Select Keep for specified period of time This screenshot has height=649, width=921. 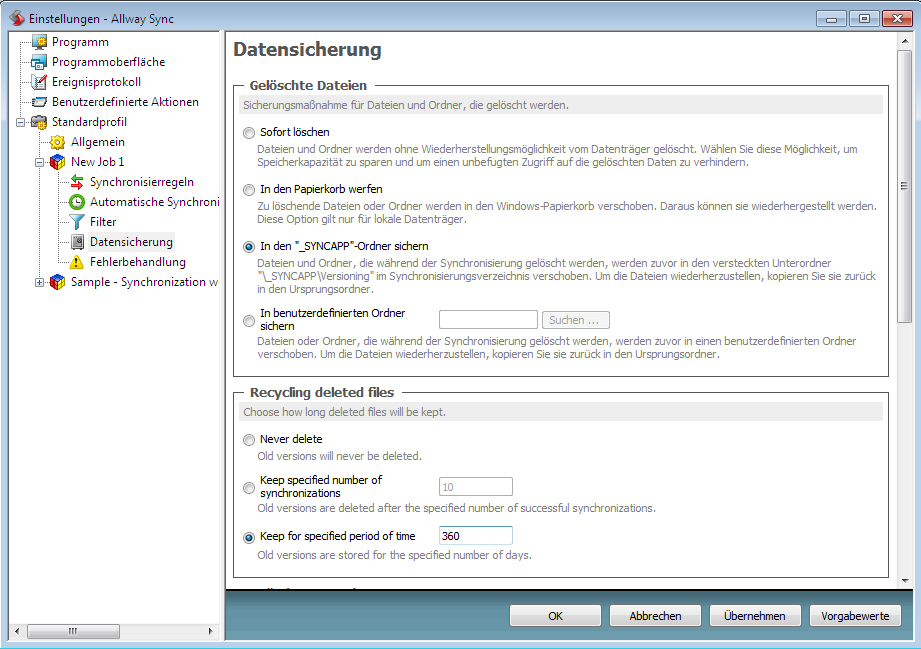point(249,537)
